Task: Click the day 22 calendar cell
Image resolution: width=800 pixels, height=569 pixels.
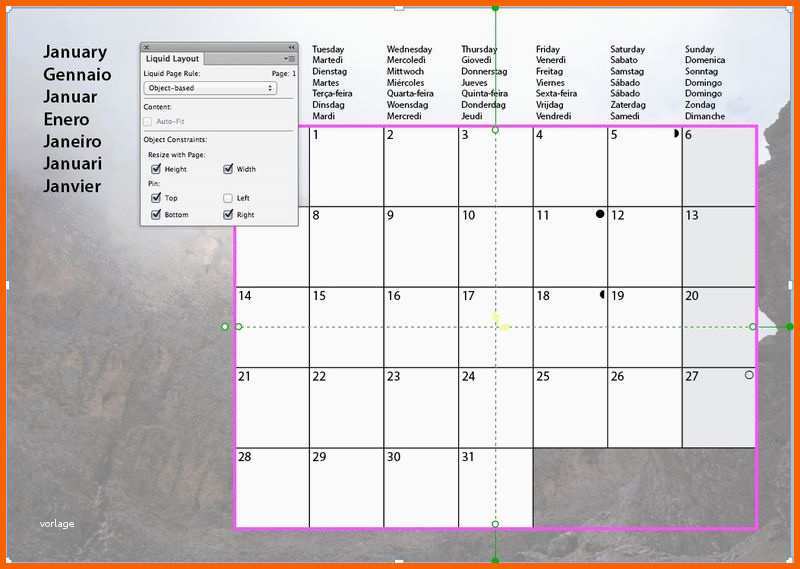Action: point(346,408)
